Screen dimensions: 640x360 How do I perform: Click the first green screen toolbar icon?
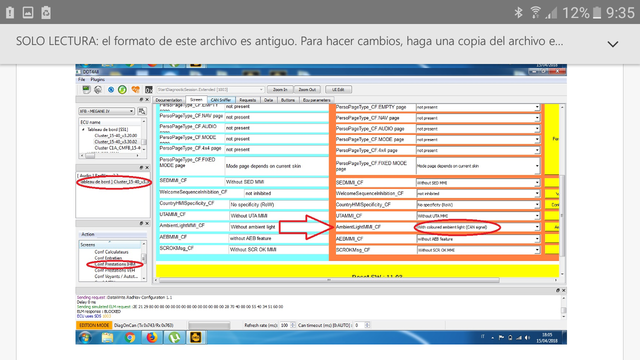click(86, 89)
